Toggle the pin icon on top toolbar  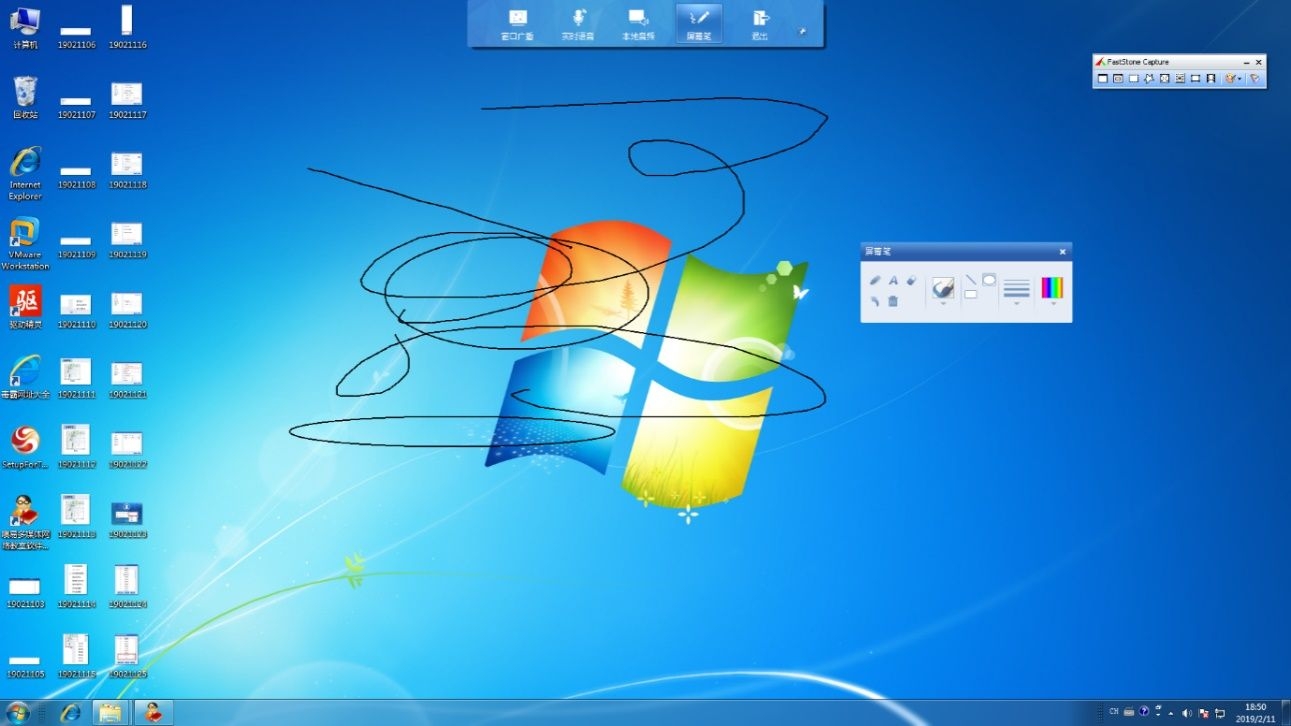(x=801, y=32)
